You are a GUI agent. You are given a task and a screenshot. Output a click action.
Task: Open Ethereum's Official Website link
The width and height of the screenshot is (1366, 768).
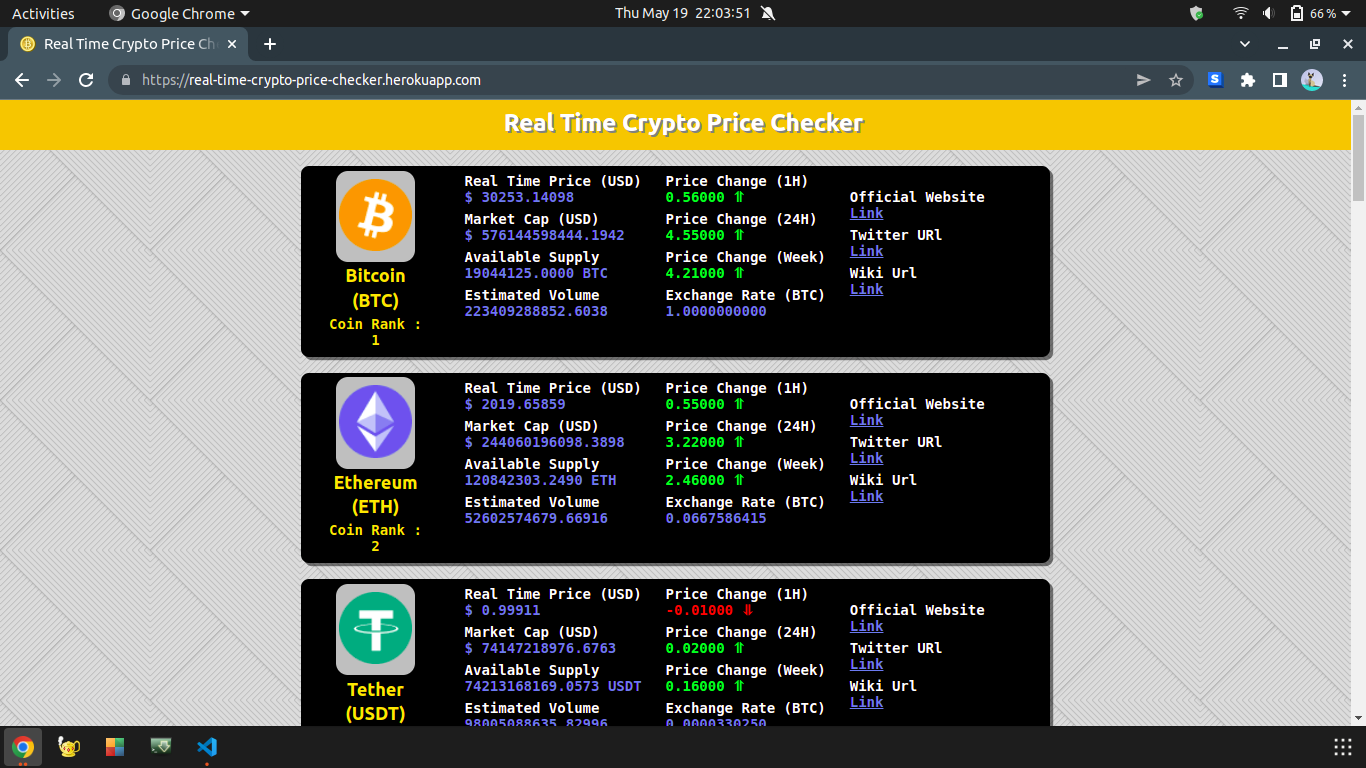[x=866, y=420]
